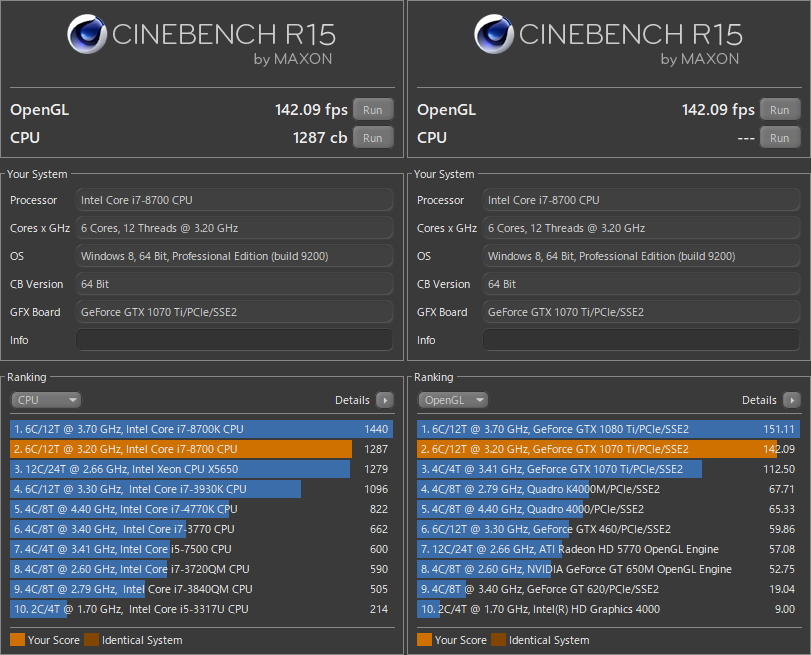Viewport: 811px width, 655px height.
Task: Open the OpenGL ranking dropdown in right window
Action: click(x=453, y=400)
